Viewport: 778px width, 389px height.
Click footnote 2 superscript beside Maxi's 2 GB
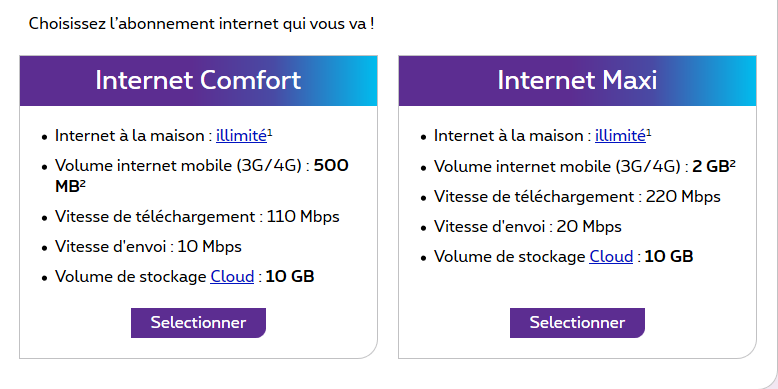tap(732, 163)
